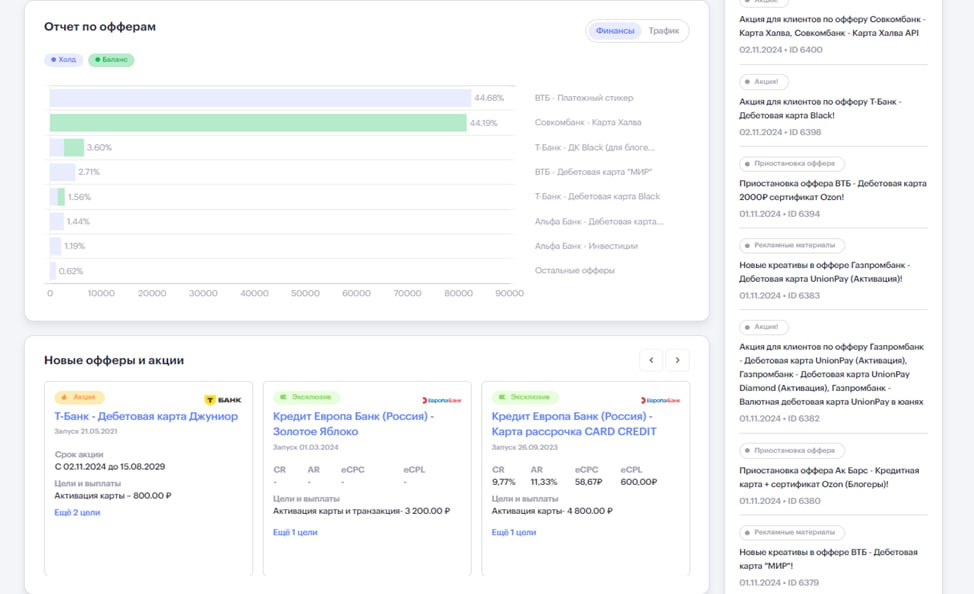Switch to the Финансы tab

coord(614,30)
